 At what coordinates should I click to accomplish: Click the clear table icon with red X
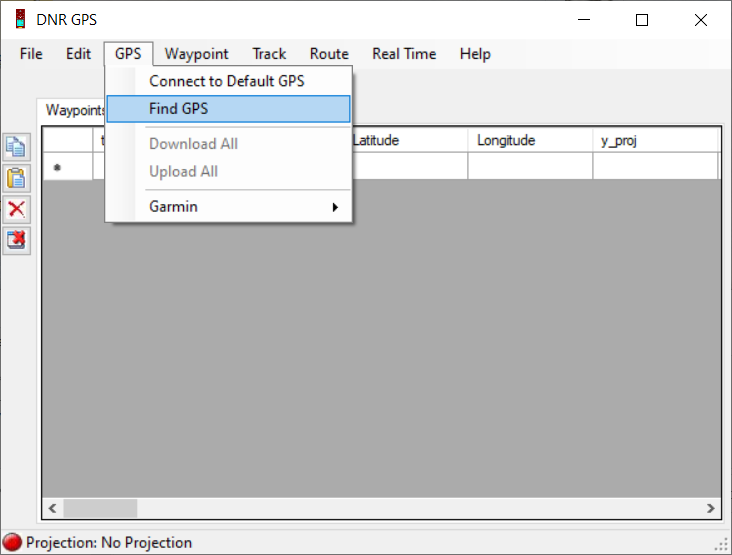pos(16,240)
